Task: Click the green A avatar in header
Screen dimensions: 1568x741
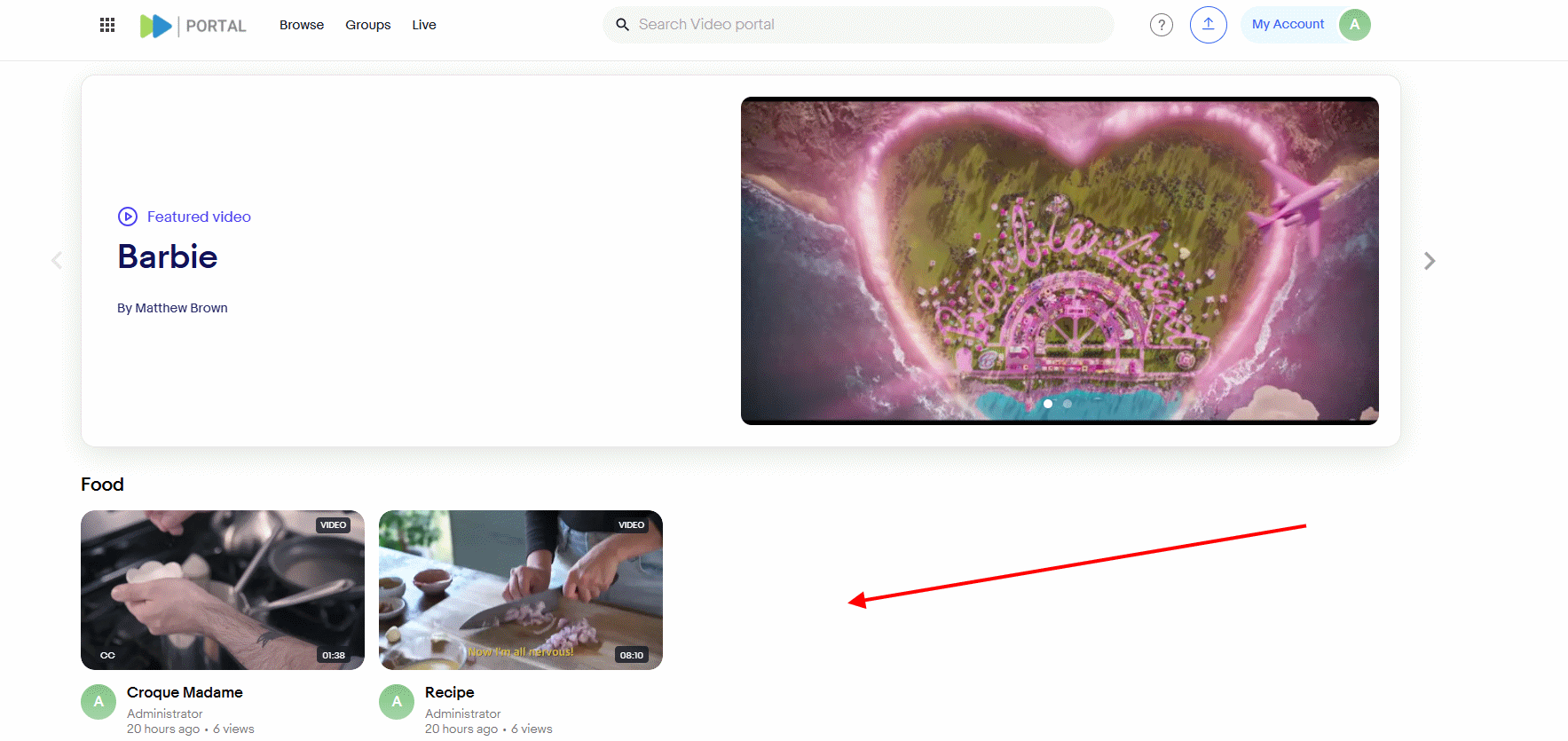Action: click(x=1355, y=25)
